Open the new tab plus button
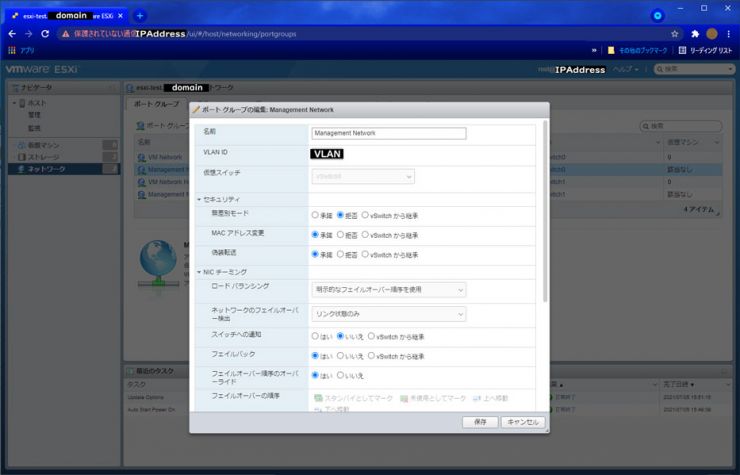This screenshot has width=740, height=475. [140, 16]
